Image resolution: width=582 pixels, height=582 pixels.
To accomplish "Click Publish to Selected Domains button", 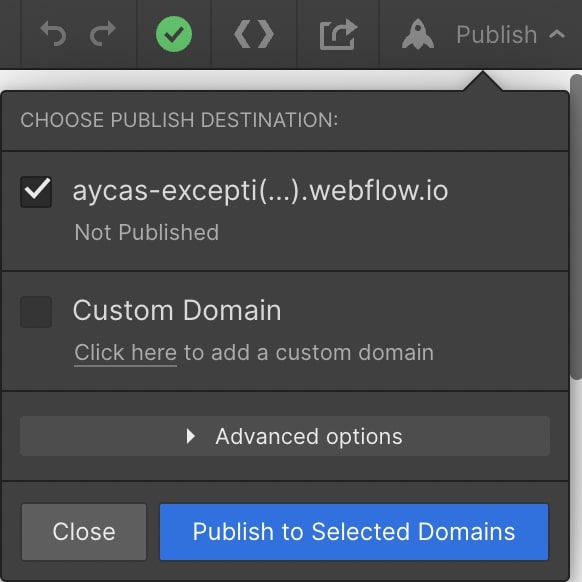I will tap(354, 532).
